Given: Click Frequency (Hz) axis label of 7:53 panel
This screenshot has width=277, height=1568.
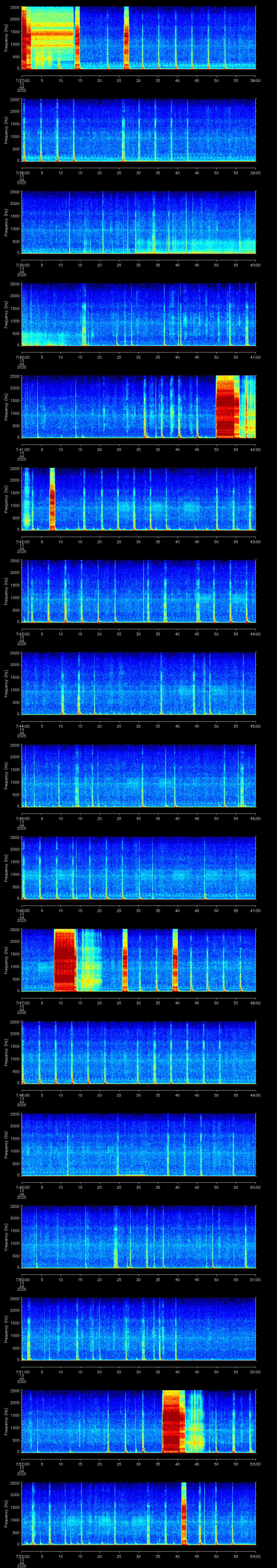Looking at the screenshot, I should (6, 1514).
